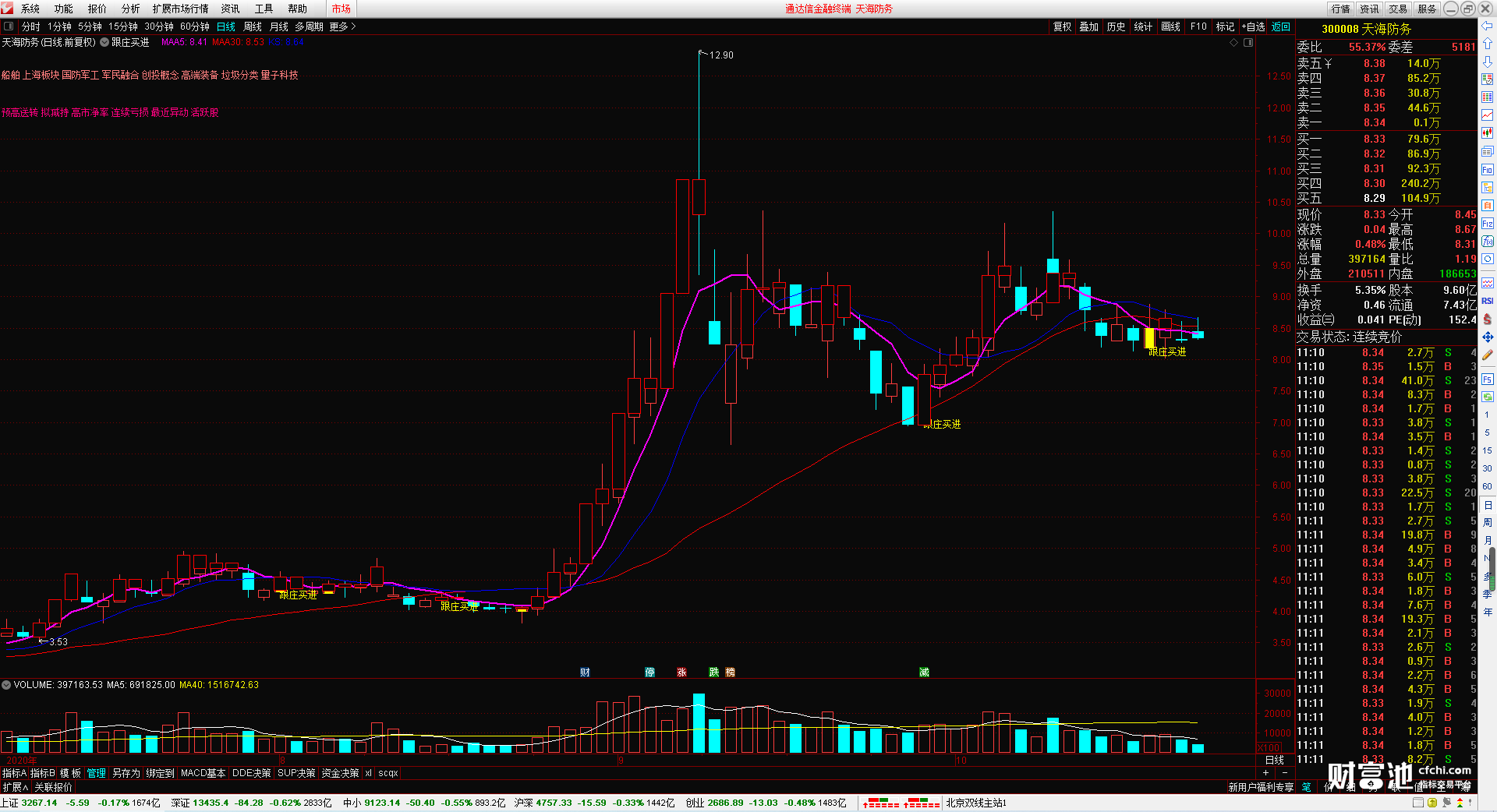
Task: Select the MACD基本 indicator tab
Action: tap(203, 773)
